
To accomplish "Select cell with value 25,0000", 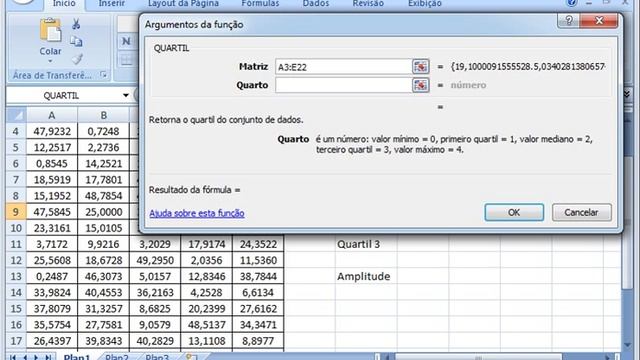I will 104,212.
